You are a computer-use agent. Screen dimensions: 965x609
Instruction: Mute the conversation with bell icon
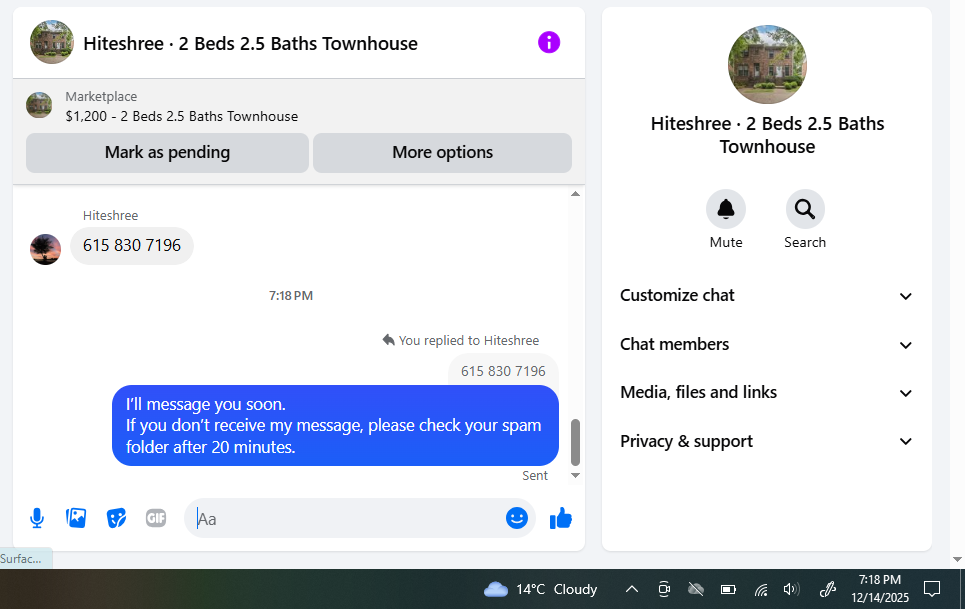[726, 209]
